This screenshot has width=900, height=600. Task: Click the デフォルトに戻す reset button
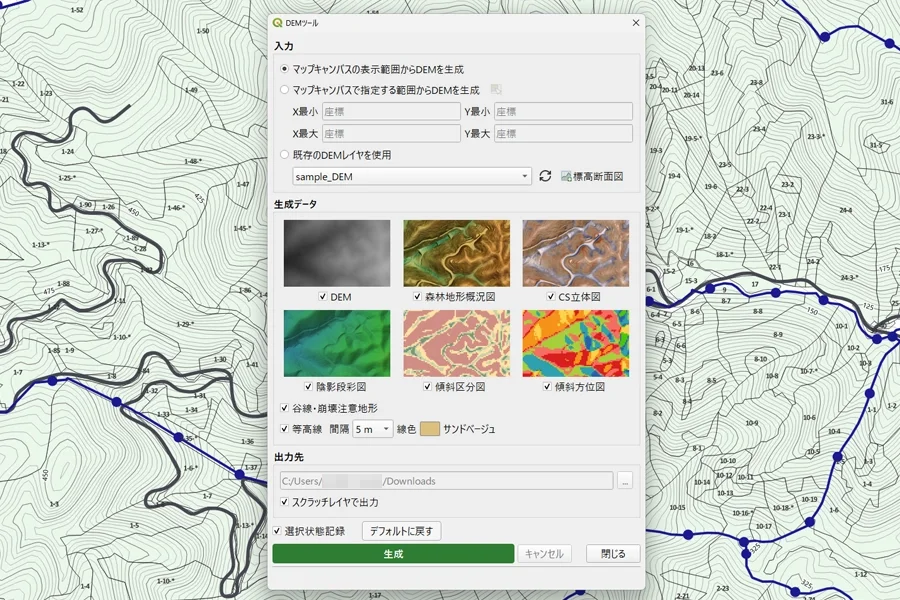[401, 531]
